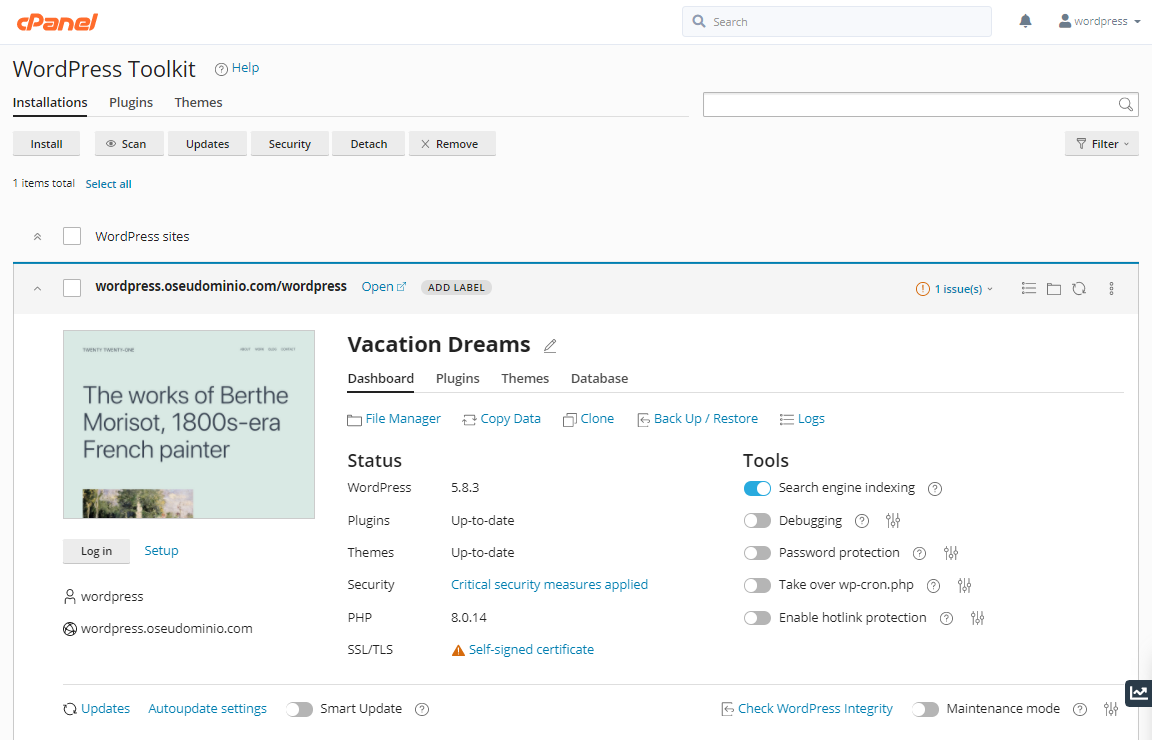Screen dimensions: 1152x740
Task: Switch to the Database tab
Action: pyautogui.click(x=599, y=379)
